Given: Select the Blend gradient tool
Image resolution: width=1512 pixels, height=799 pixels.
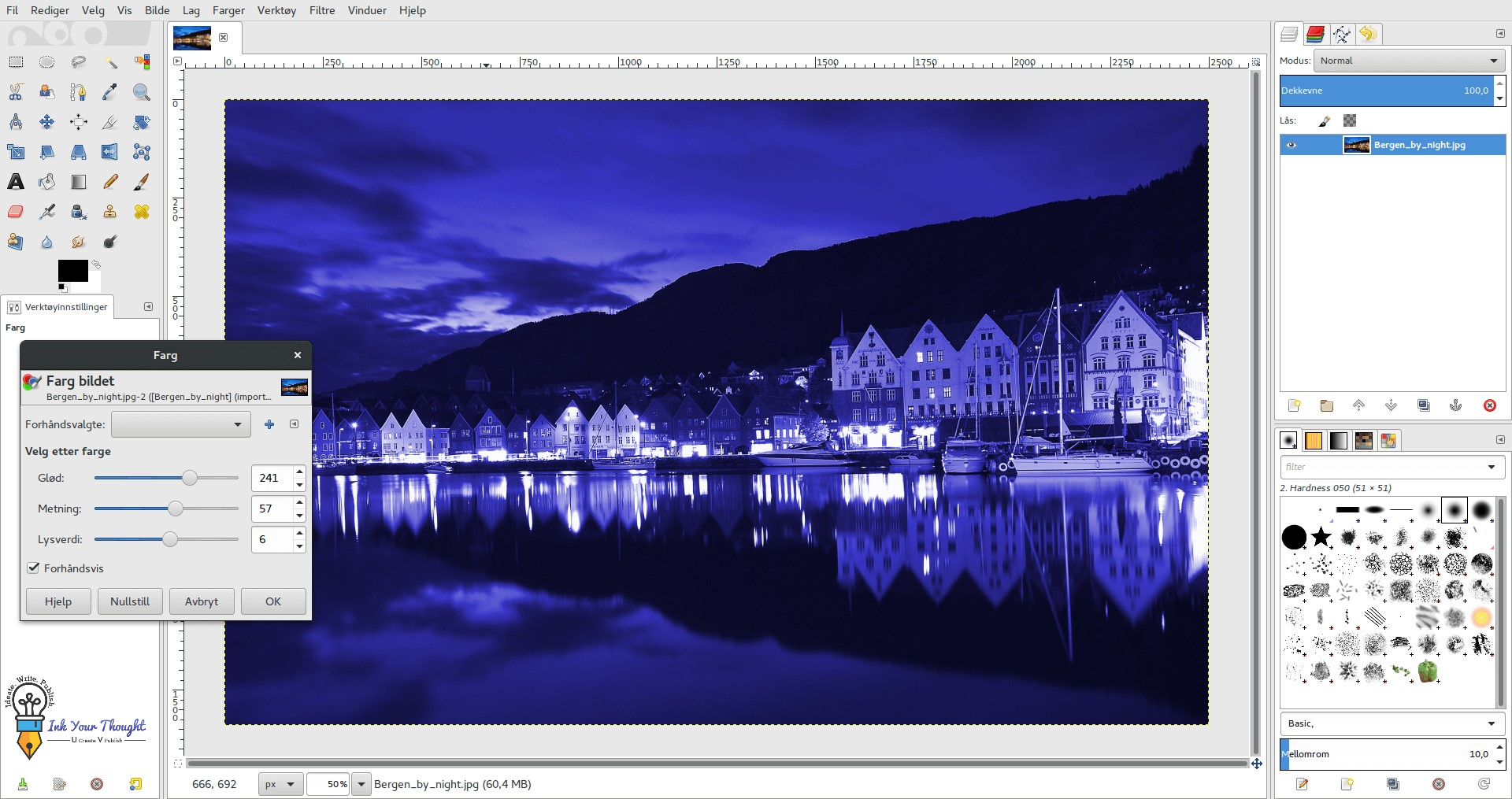Looking at the screenshot, I should (x=79, y=182).
